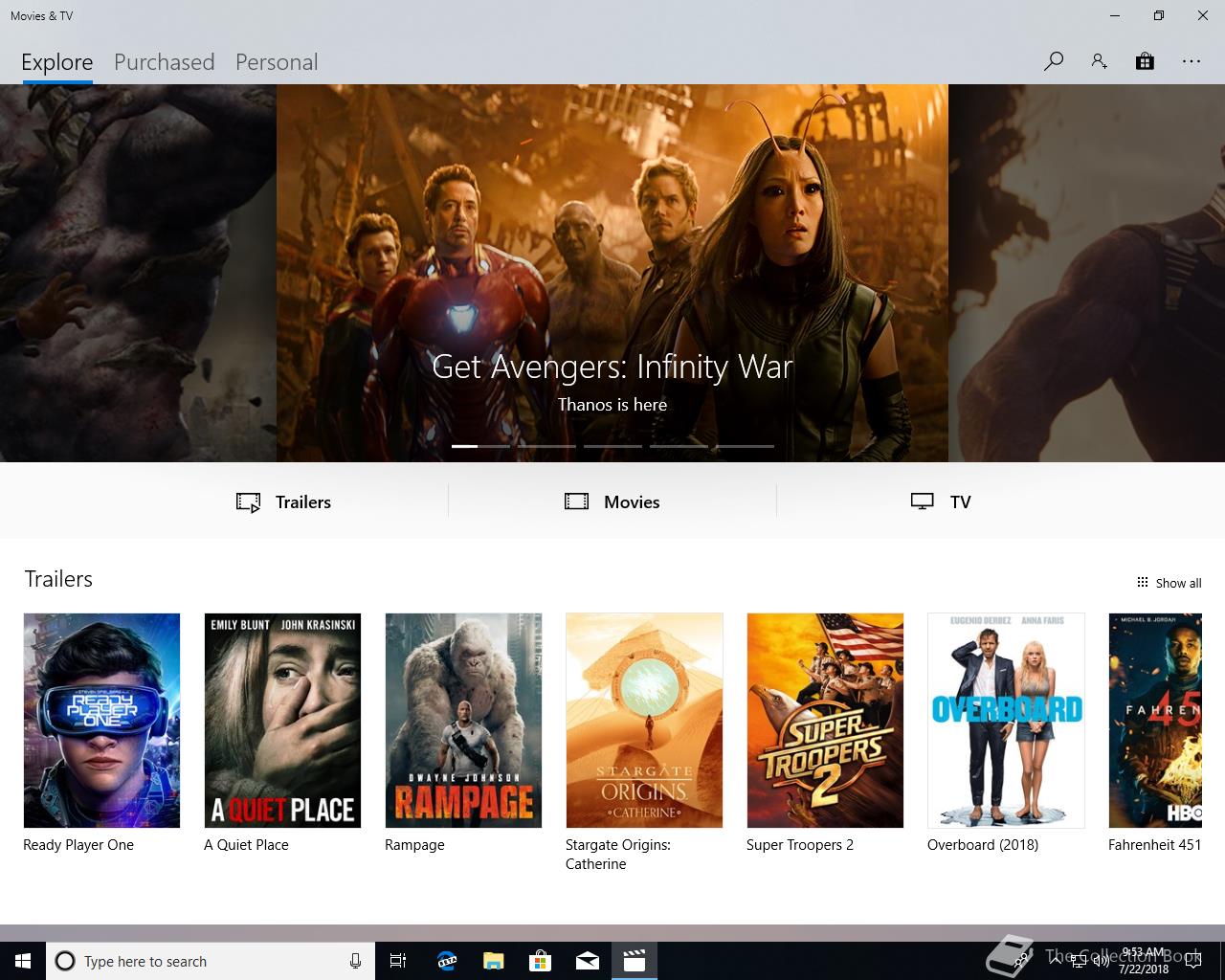Open the Windows Start menu
This screenshot has height=980, width=1225.
coord(23,961)
